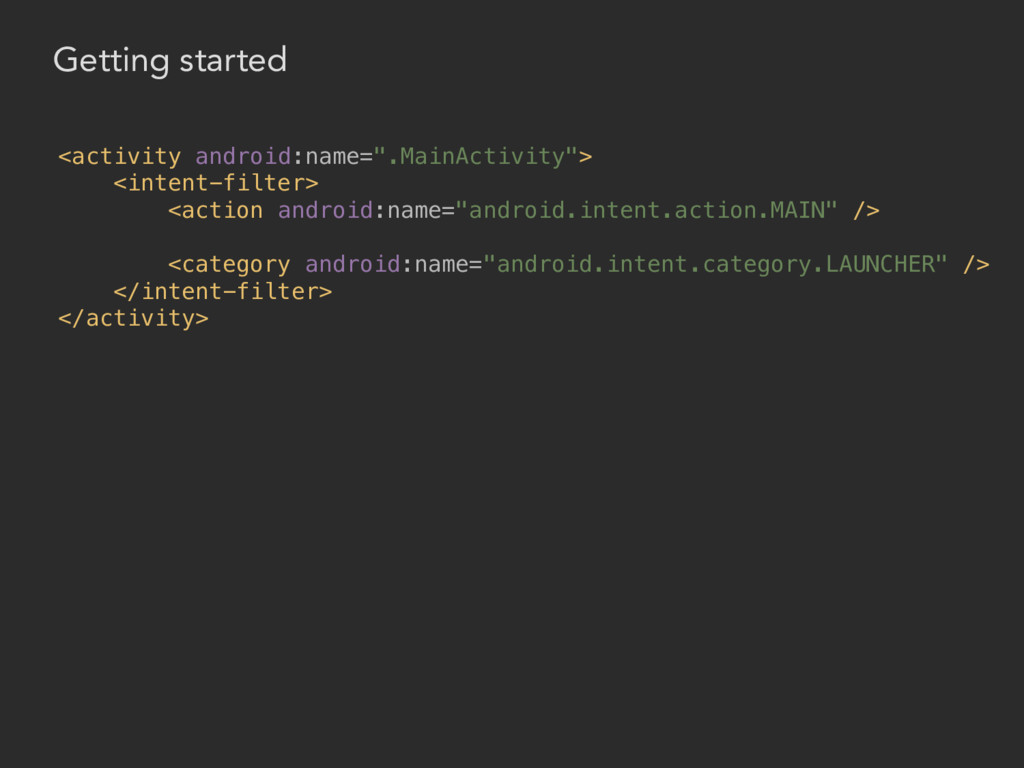Screen dimensions: 1024x768
Task: Click the android prefix on the action line
Action: pyautogui.click(x=325, y=210)
